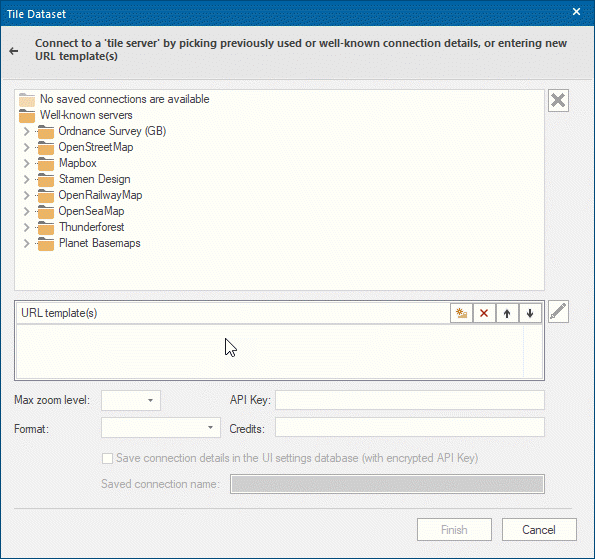Move the URL template down
The width and height of the screenshot is (595, 559).
coord(530,313)
